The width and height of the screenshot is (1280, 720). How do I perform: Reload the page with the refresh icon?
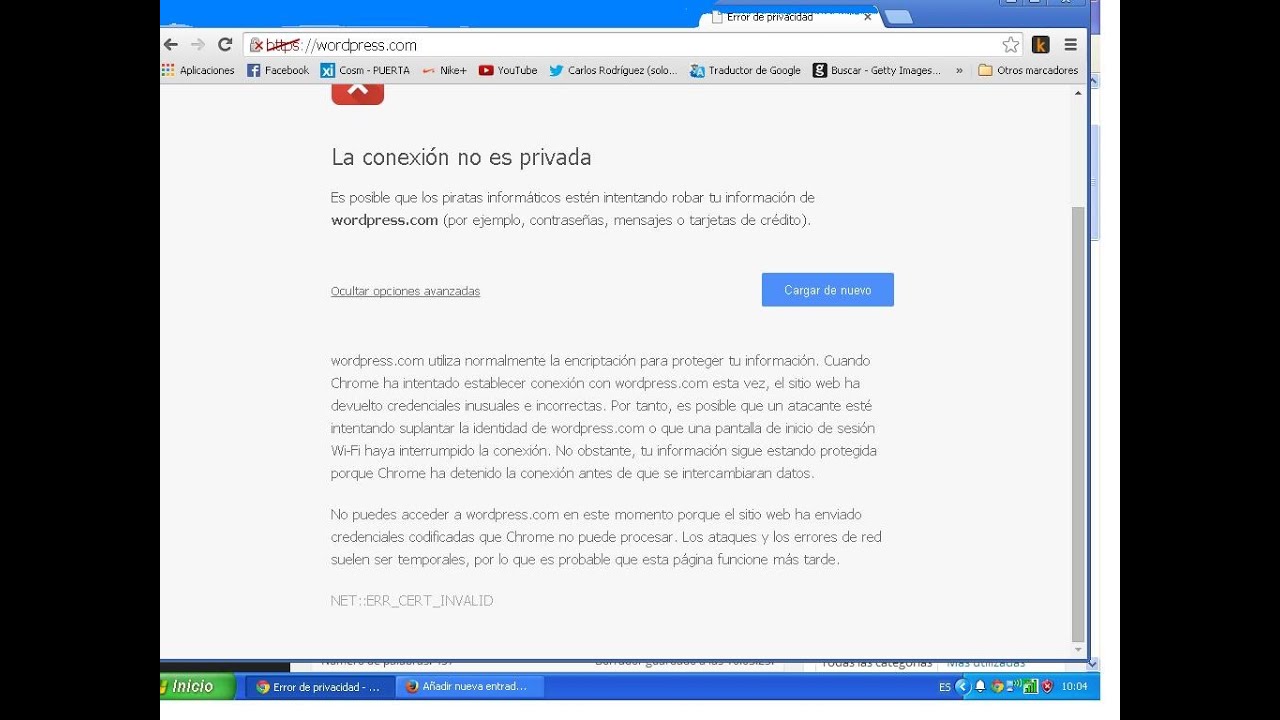point(225,45)
